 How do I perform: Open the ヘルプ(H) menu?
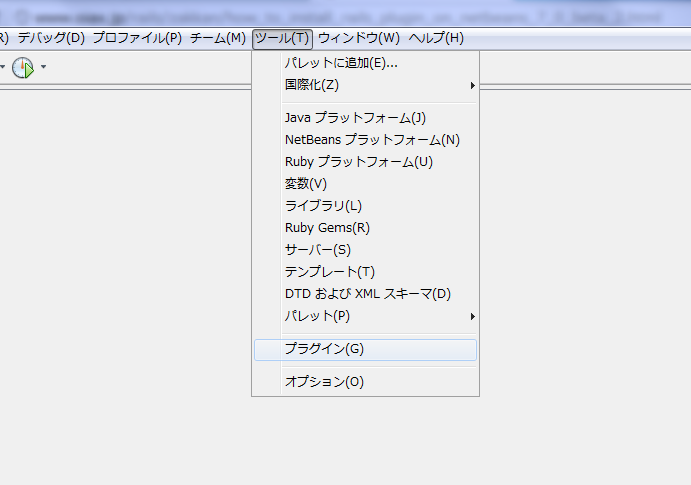coord(436,38)
